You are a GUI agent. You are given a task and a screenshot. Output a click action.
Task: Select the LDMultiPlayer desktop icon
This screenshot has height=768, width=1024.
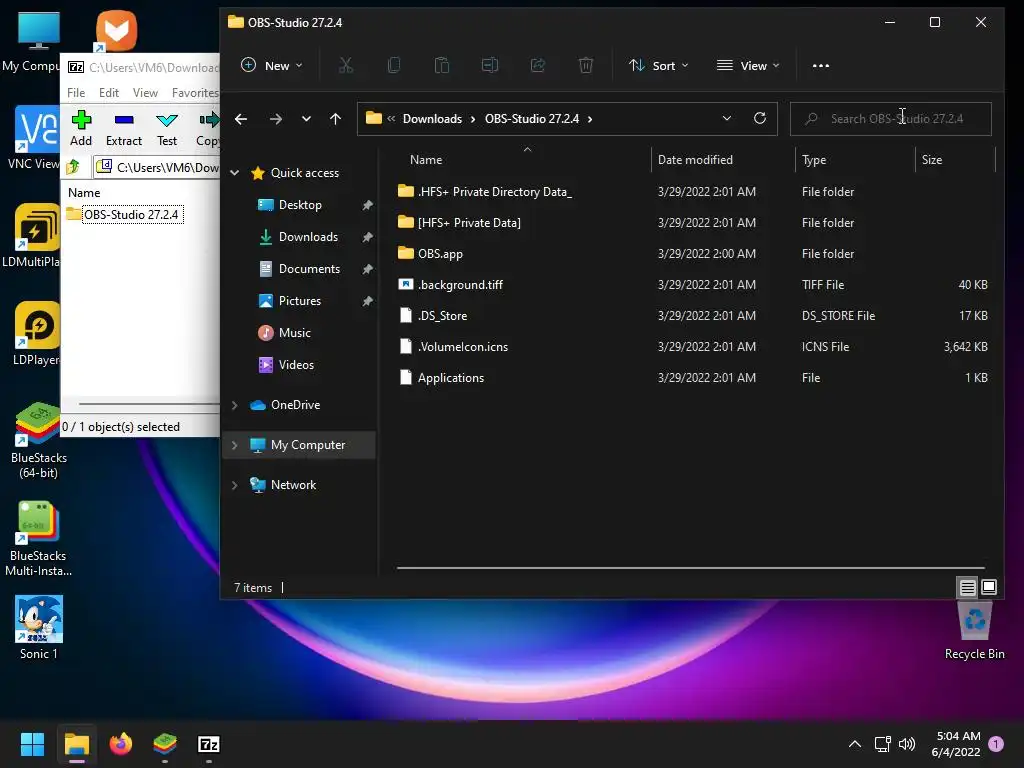(x=33, y=236)
